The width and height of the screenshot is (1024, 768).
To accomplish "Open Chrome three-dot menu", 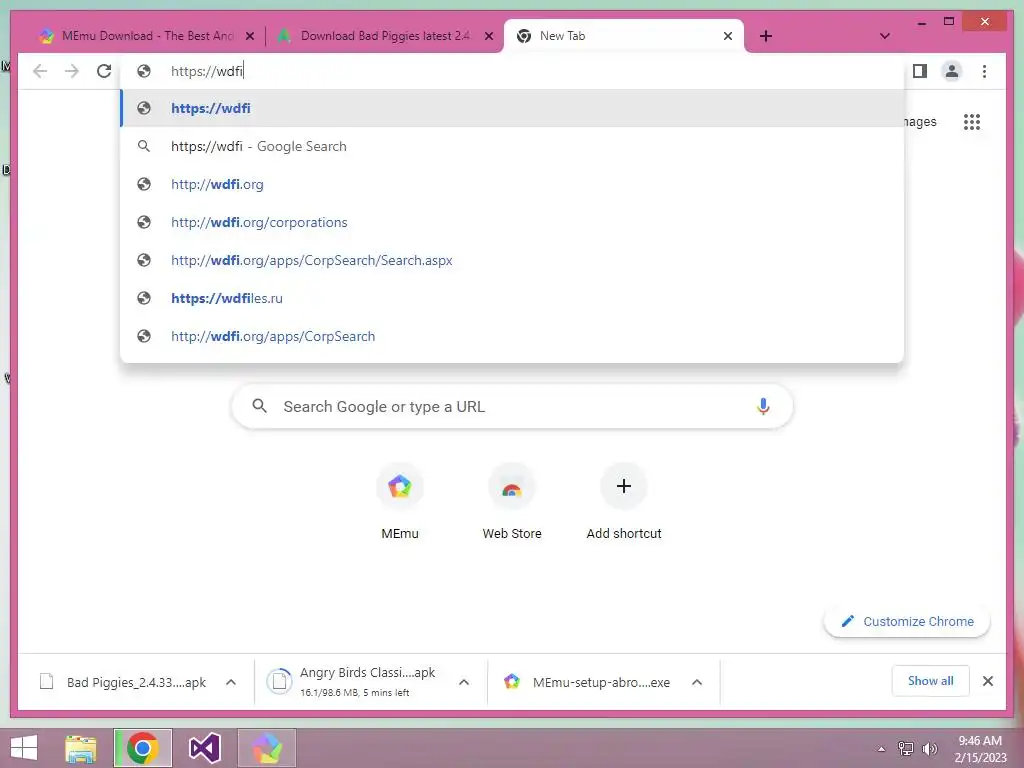I will 984,71.
